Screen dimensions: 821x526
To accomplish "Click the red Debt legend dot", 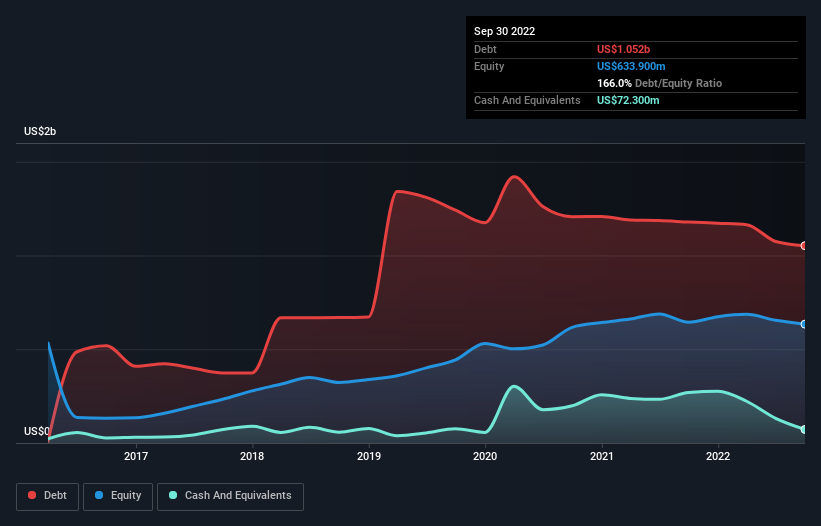I will (32, 495).
